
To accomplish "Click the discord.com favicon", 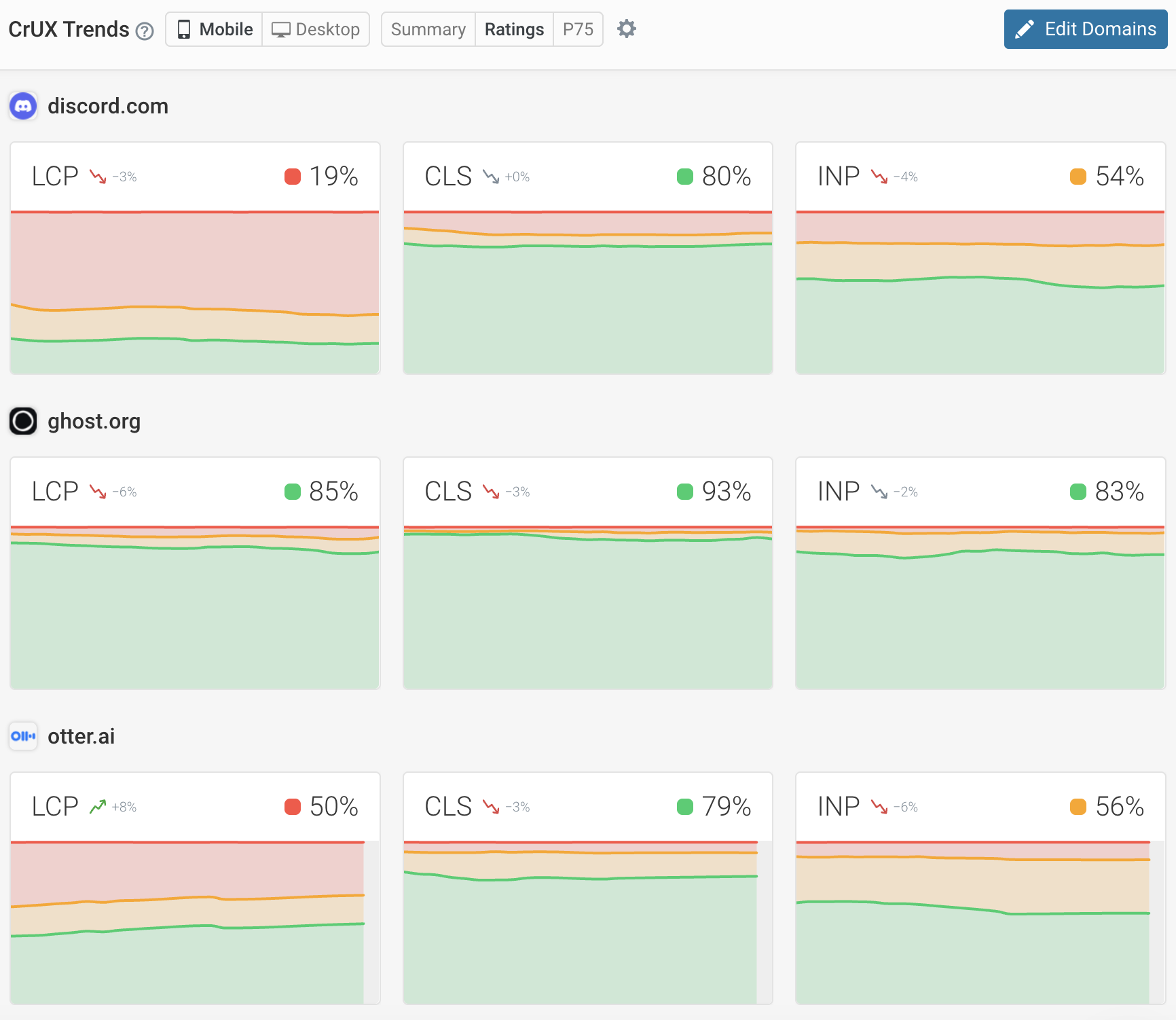I will 23,106.
